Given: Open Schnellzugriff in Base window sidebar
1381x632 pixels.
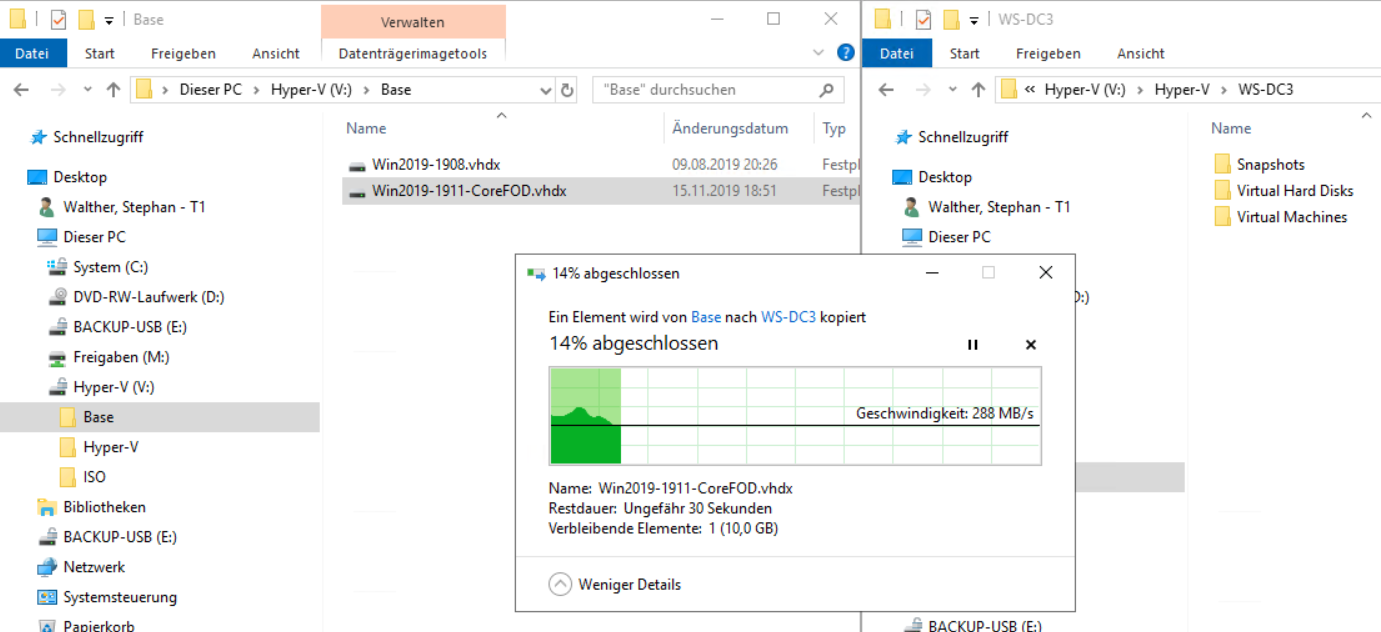Looking at the screenshot, I should coord(98,137).
